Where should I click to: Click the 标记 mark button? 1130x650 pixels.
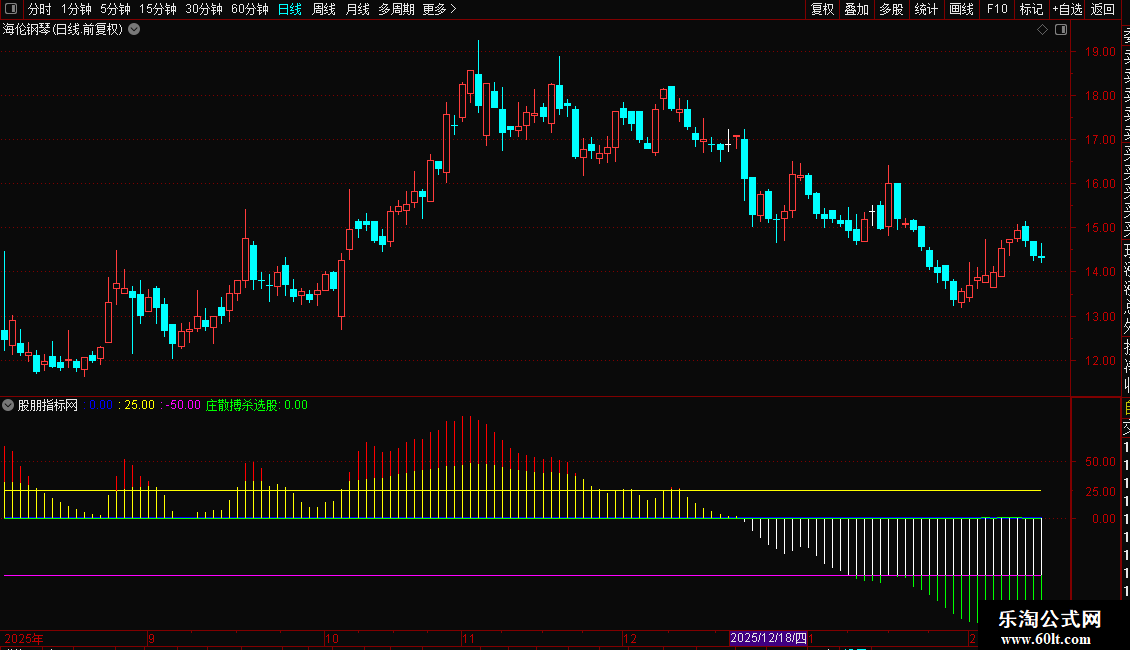tap(1031, 9)
